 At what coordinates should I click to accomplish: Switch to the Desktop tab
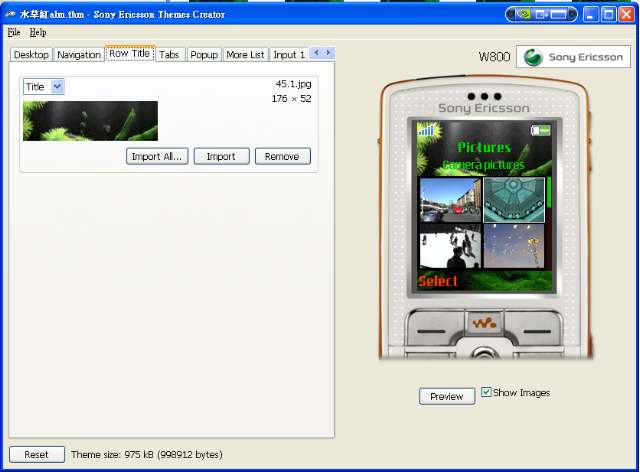31,55
